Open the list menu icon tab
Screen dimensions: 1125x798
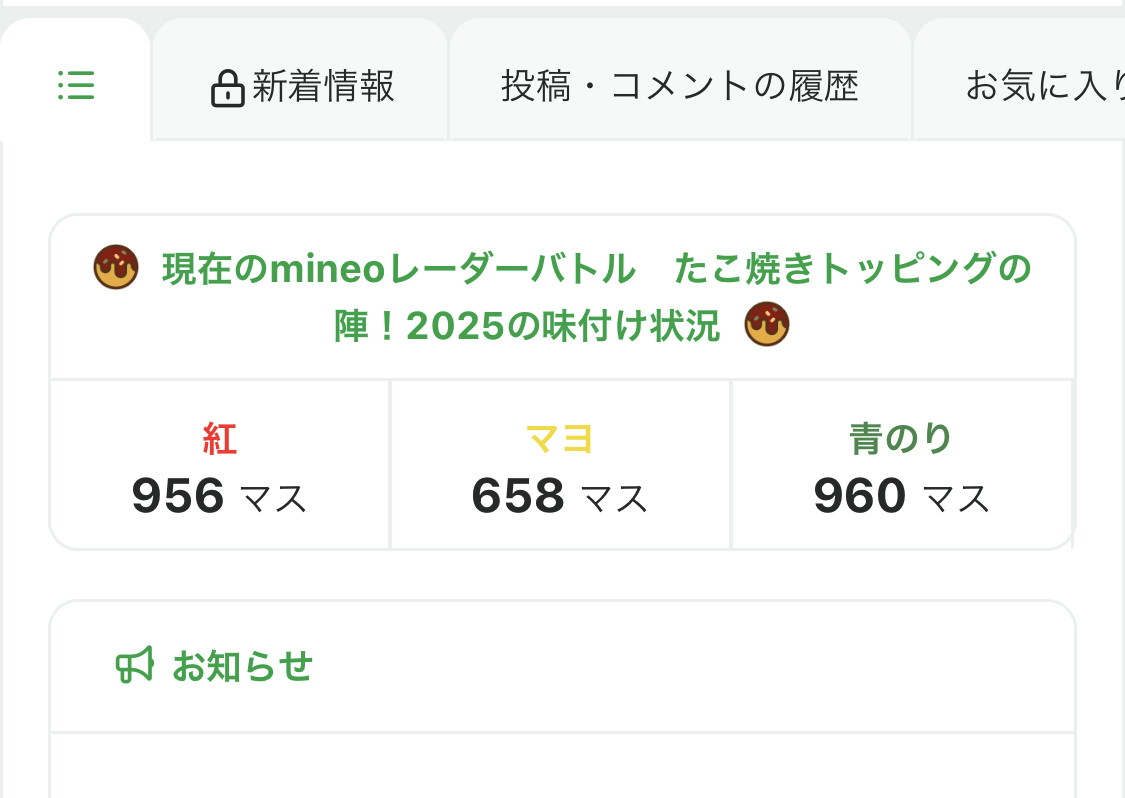point(76,86)
